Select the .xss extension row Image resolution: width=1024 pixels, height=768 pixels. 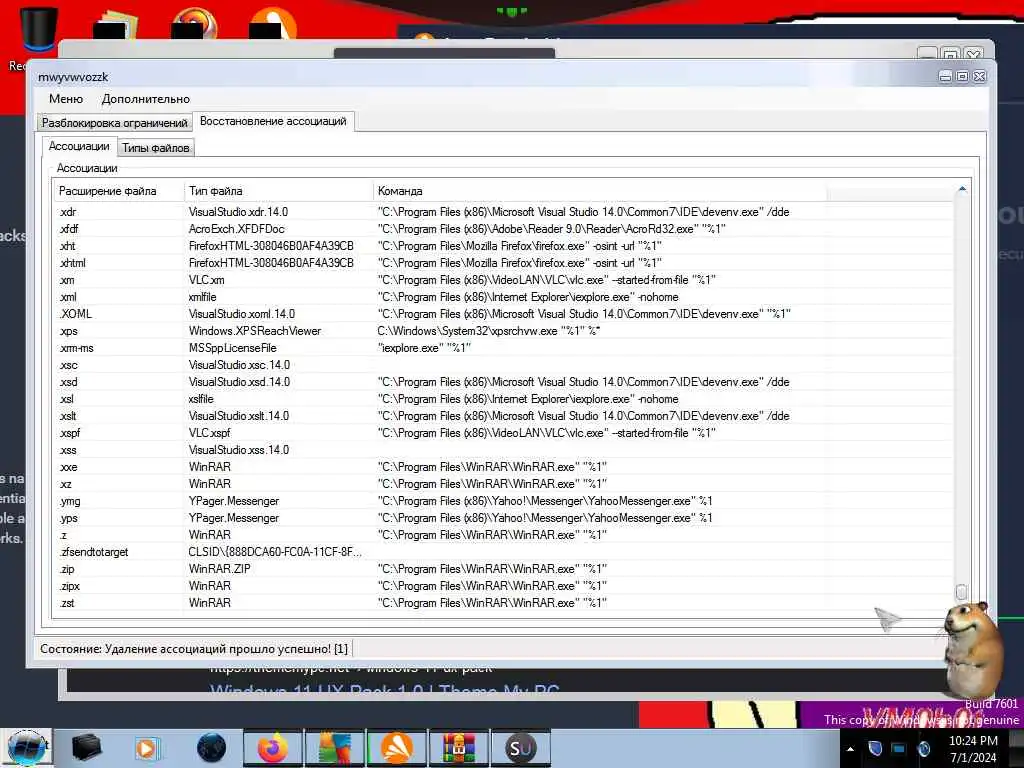(504, 449)
